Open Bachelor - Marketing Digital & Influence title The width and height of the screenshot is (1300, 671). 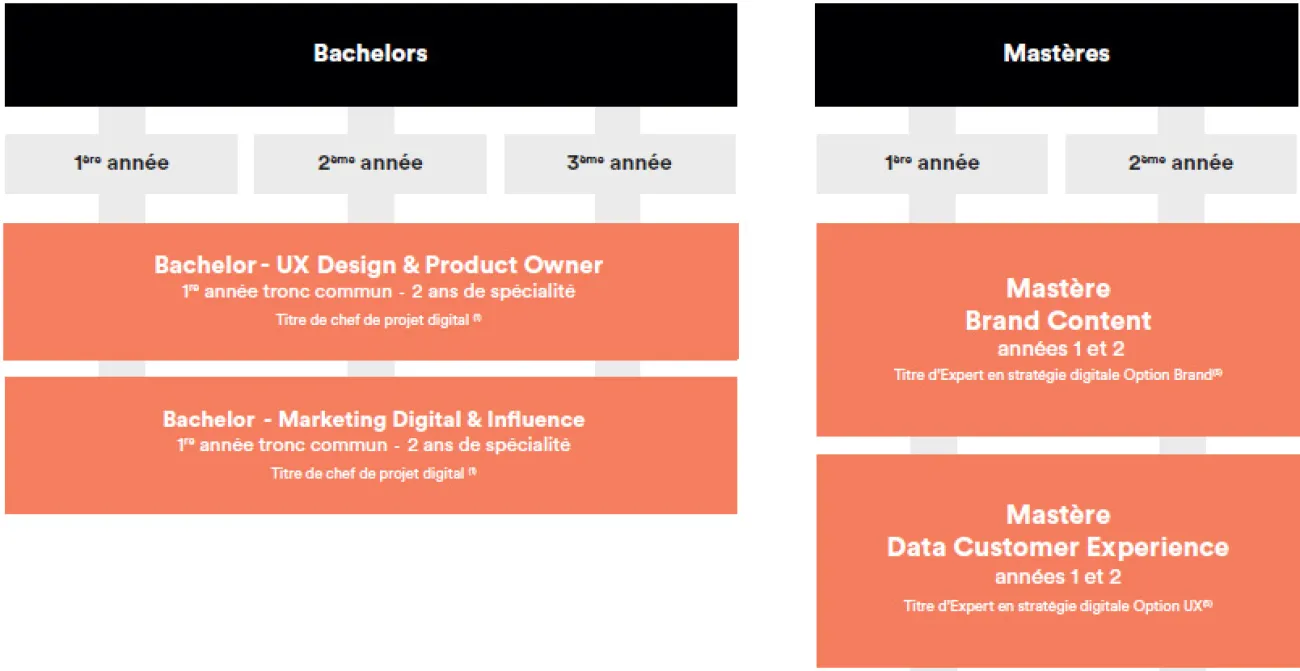[x=374, y=419]
